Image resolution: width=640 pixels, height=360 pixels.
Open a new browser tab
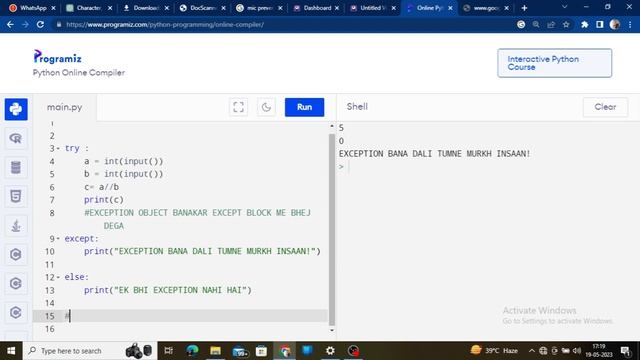[x=524, y=8]
